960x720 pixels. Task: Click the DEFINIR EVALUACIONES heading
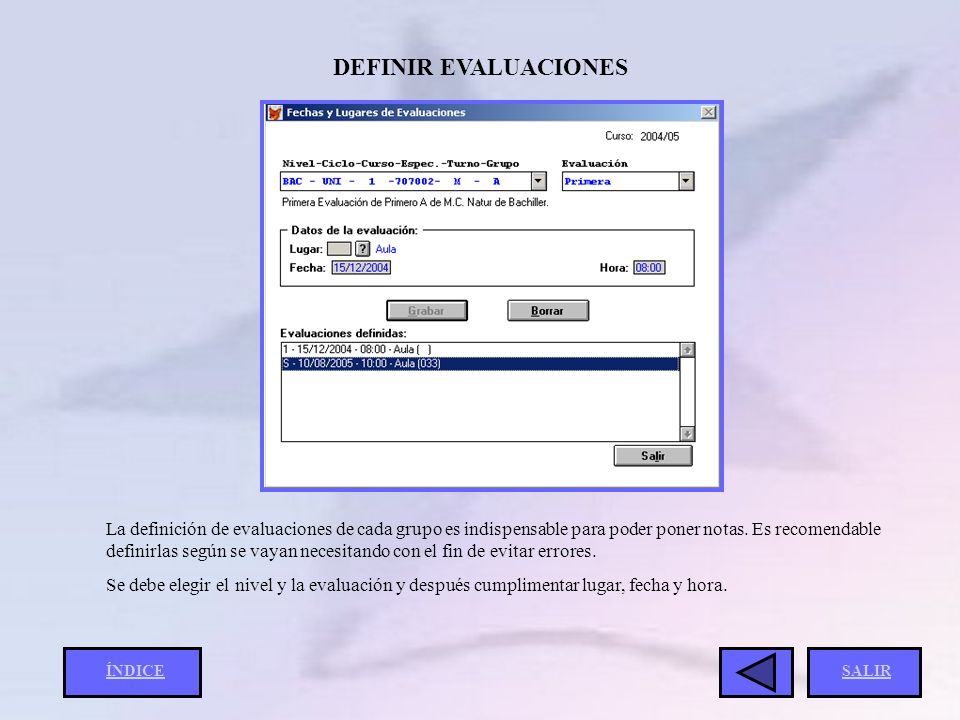pos(481,67)
